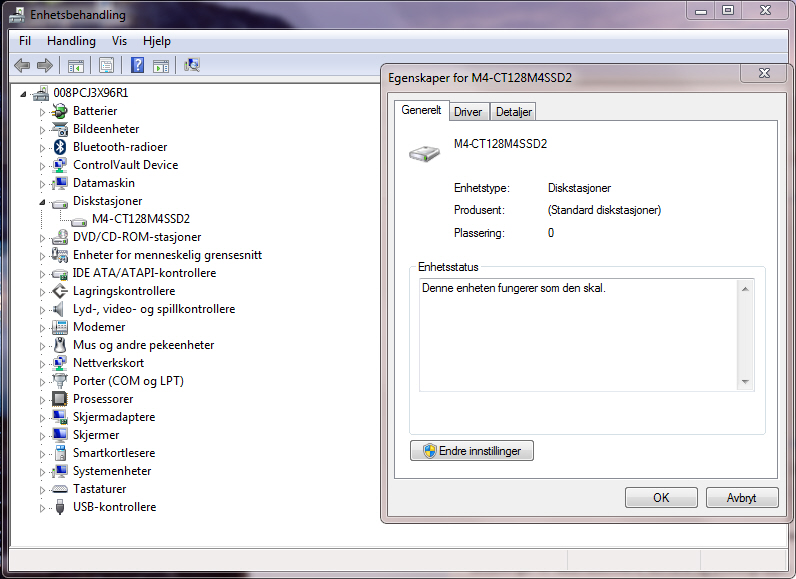
Task: Click the Prosessorer chip icon
Action: click(59, 399)
